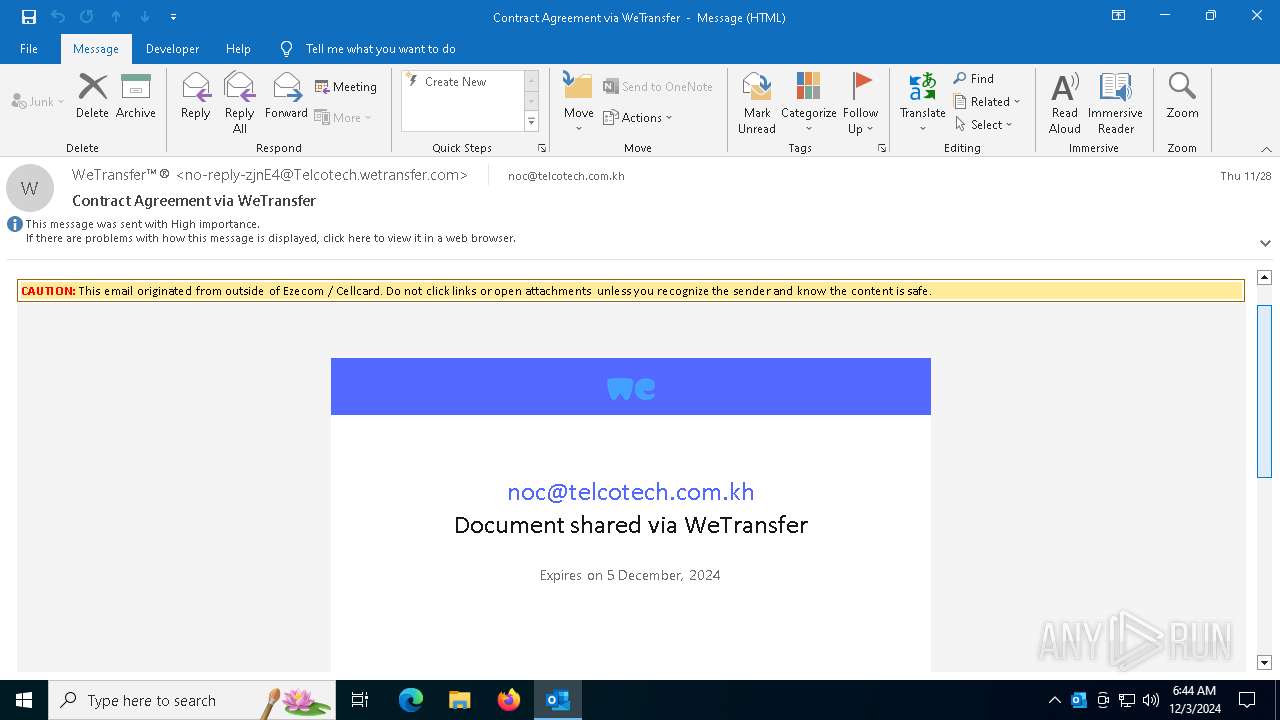This screenshot has width=1280, height=720.
Task: Open File Explorer from taskbar
Action: [460, 700]
